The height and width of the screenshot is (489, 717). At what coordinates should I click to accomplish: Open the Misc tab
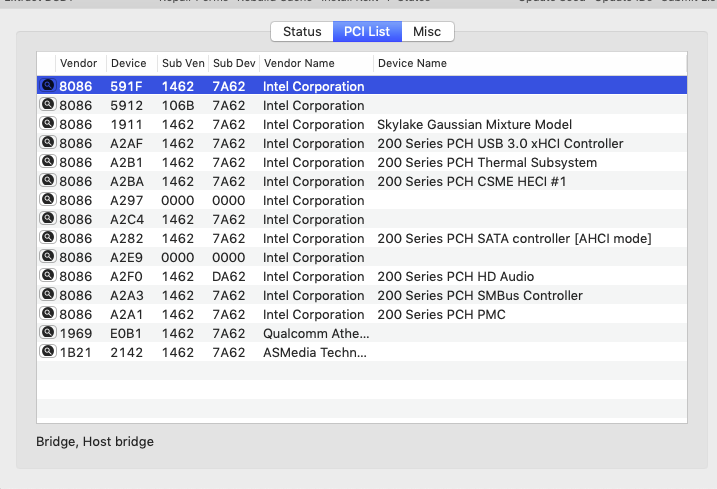tap(427, 32)
